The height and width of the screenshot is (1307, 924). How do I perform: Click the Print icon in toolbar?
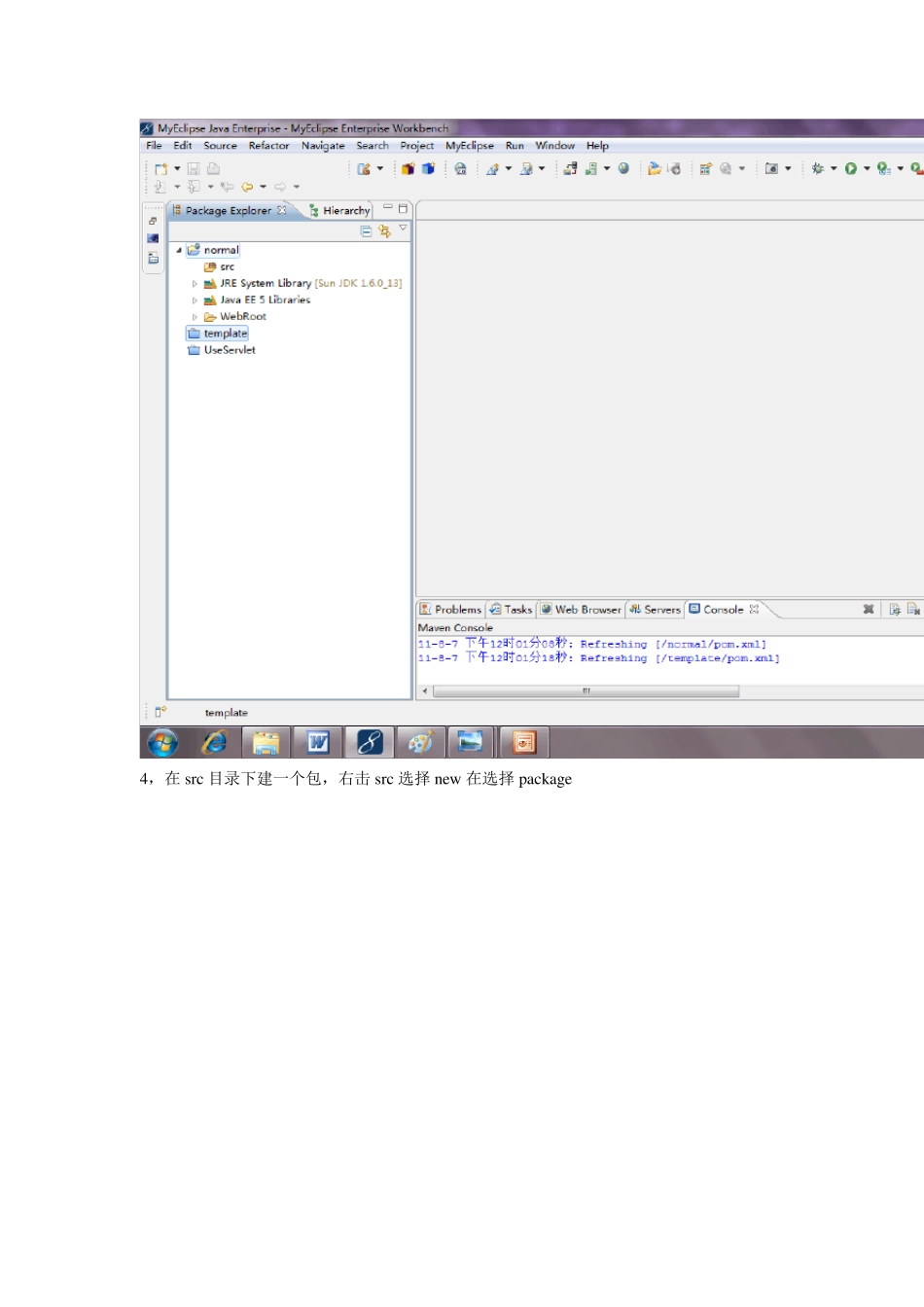(213, 169)
